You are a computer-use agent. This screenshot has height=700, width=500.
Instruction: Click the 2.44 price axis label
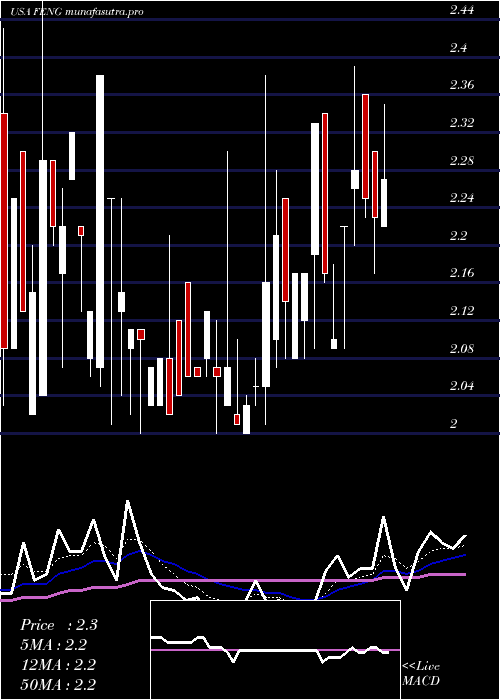point(462,11)
